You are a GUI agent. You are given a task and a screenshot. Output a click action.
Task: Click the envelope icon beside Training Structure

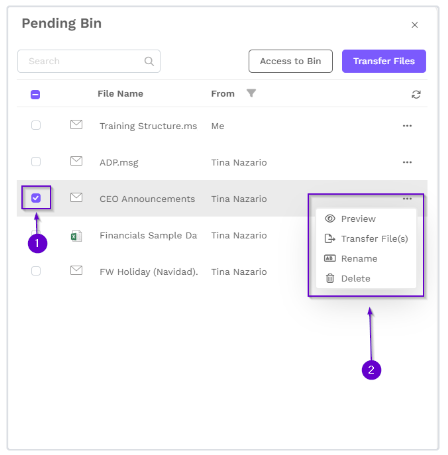[x=76, y=125]
